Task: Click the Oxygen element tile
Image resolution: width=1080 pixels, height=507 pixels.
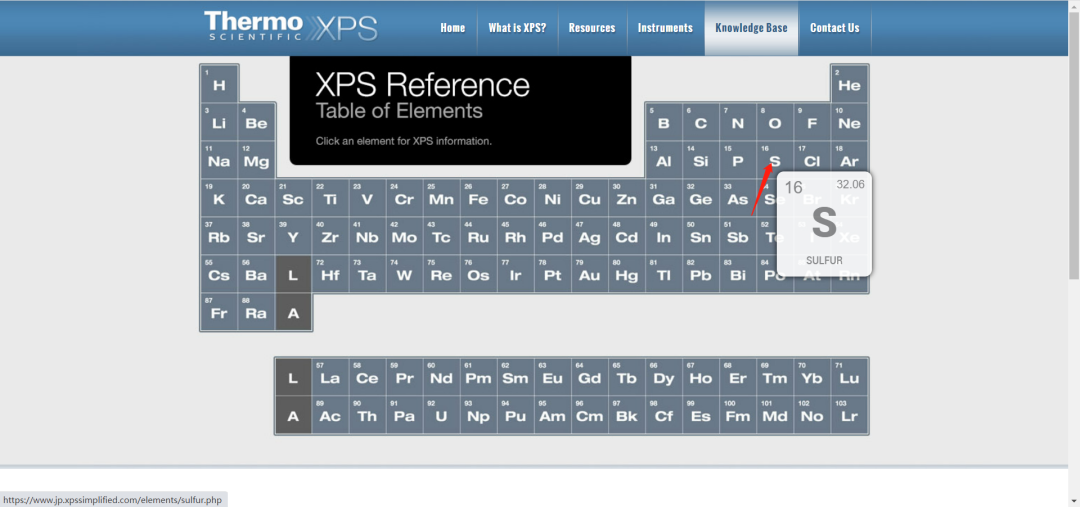Action: [774, 122]
